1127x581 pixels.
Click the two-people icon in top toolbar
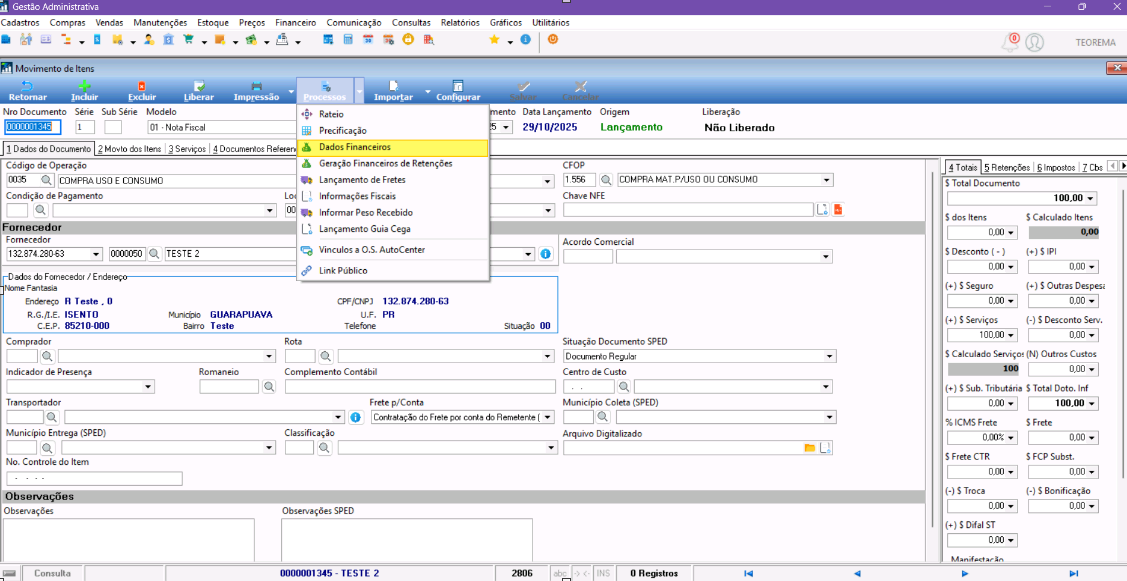[x=26, y=40]
